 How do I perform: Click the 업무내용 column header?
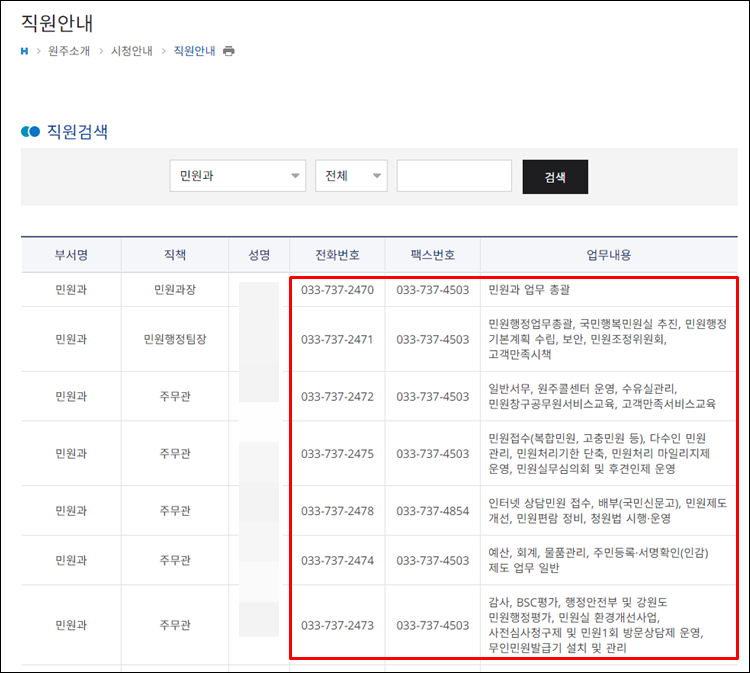609,255
